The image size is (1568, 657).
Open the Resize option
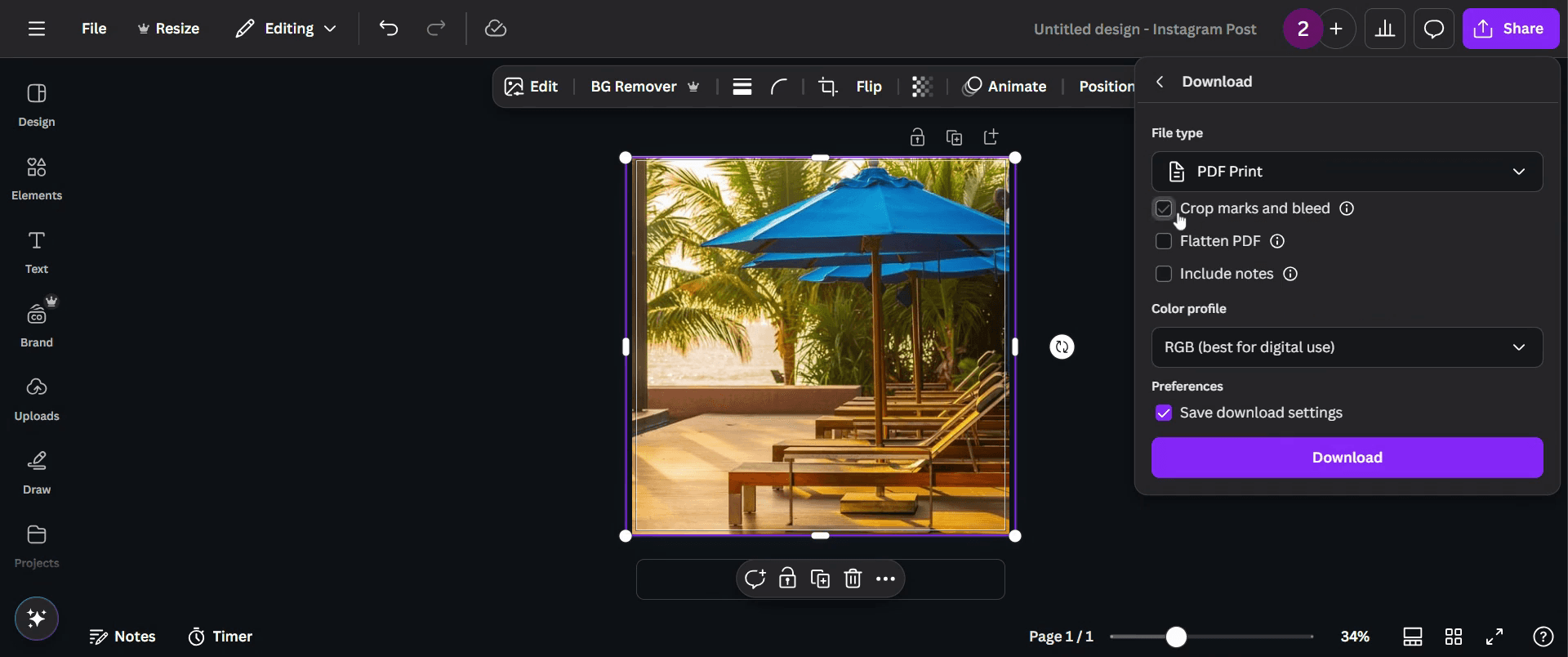tap(168, 29)
